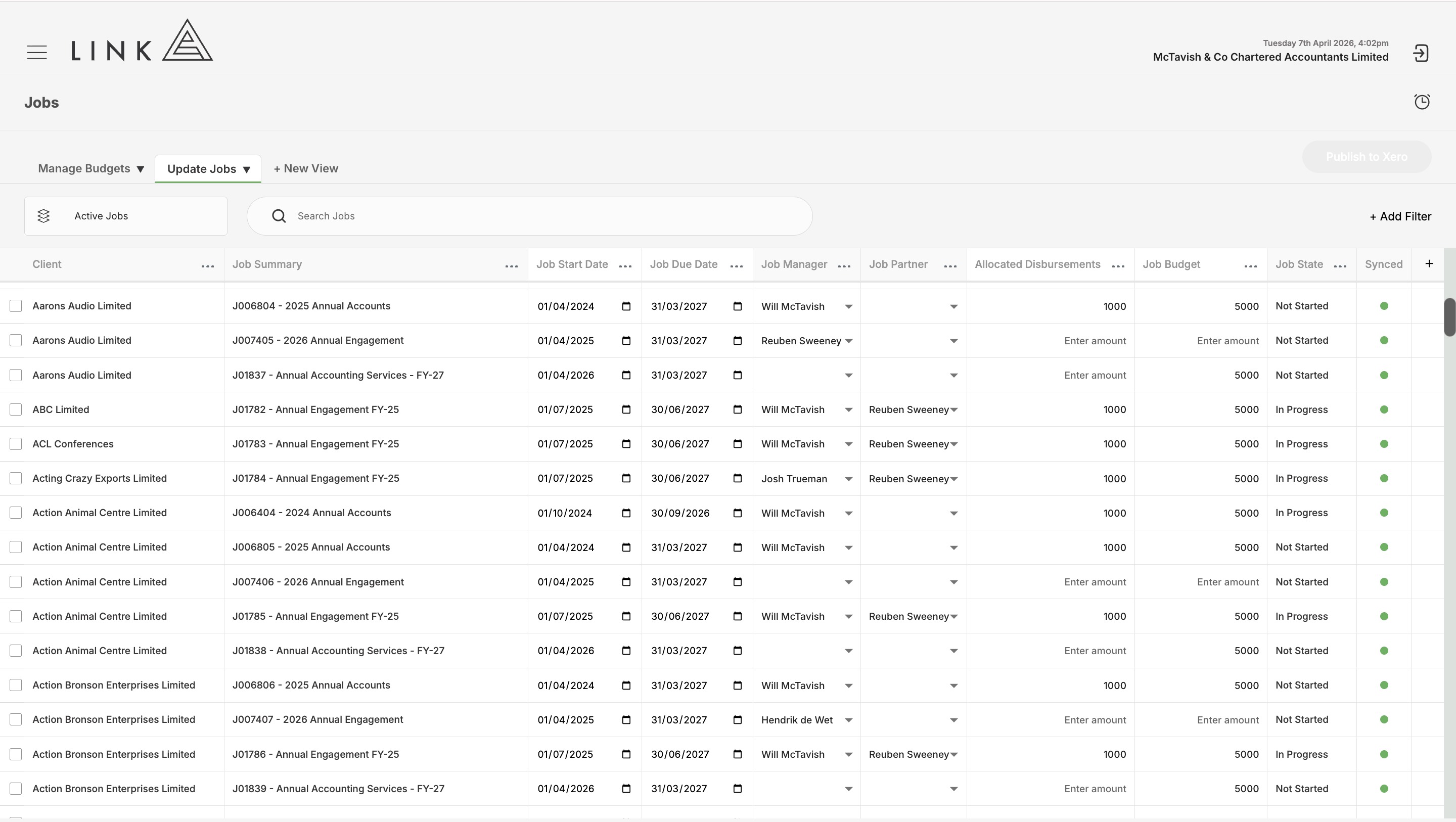Tick the ABC Limited row checkbox
1456x822 pixels.
(16, 409)
